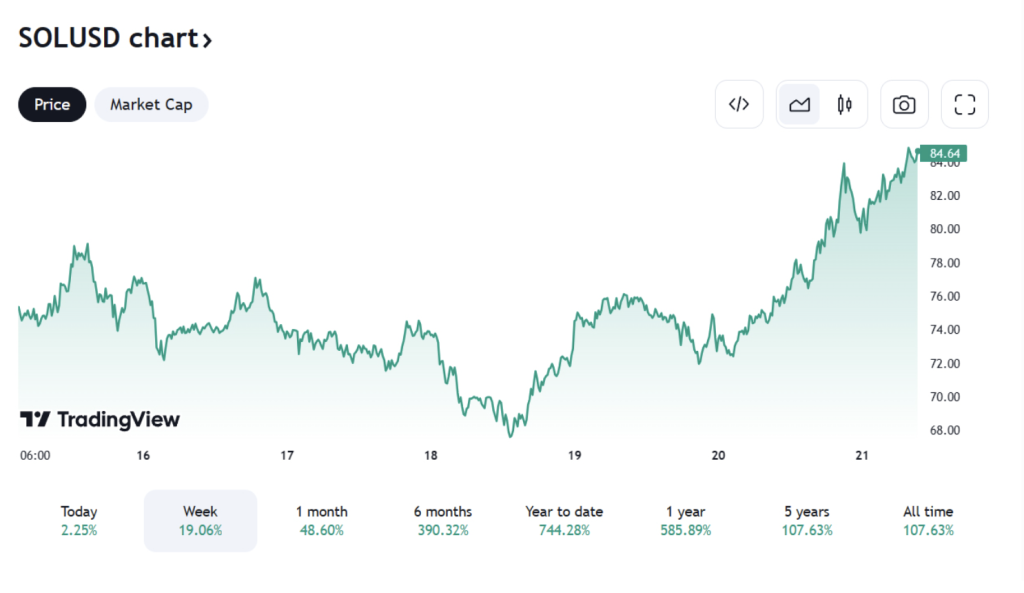Viewport: 1024px width, 593px height.
Task: Take a chart snapshot with camera icon
Action: coord(904,104)
